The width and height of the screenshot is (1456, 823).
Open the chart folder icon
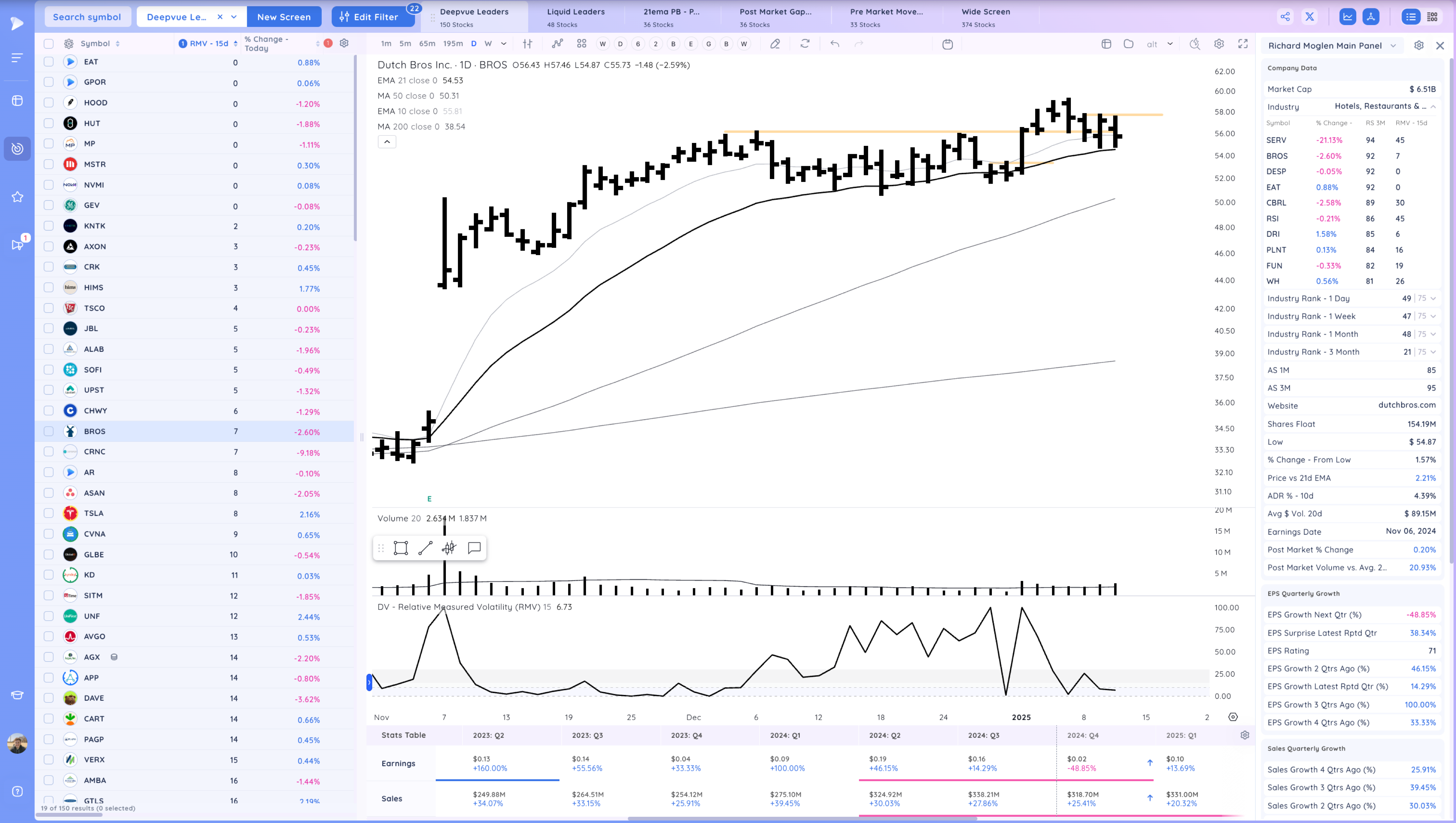tap(1129, 44)
